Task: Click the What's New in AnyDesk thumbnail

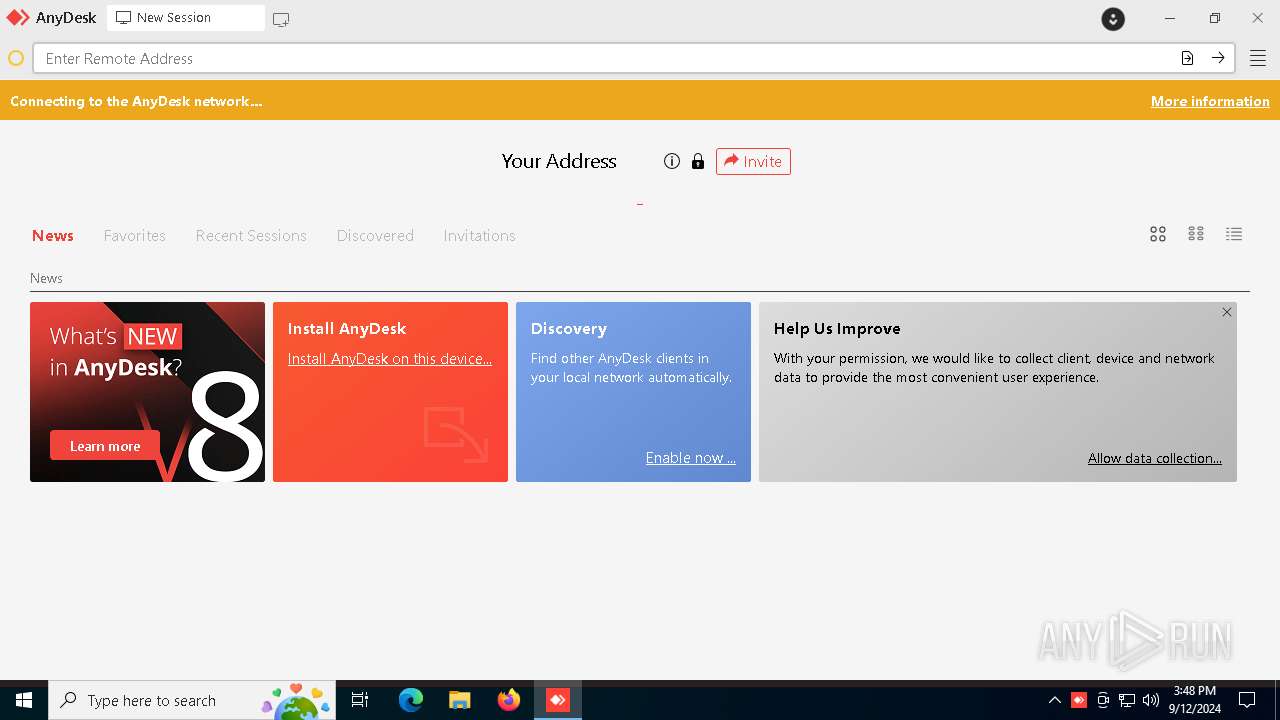Action: point(147,392)
